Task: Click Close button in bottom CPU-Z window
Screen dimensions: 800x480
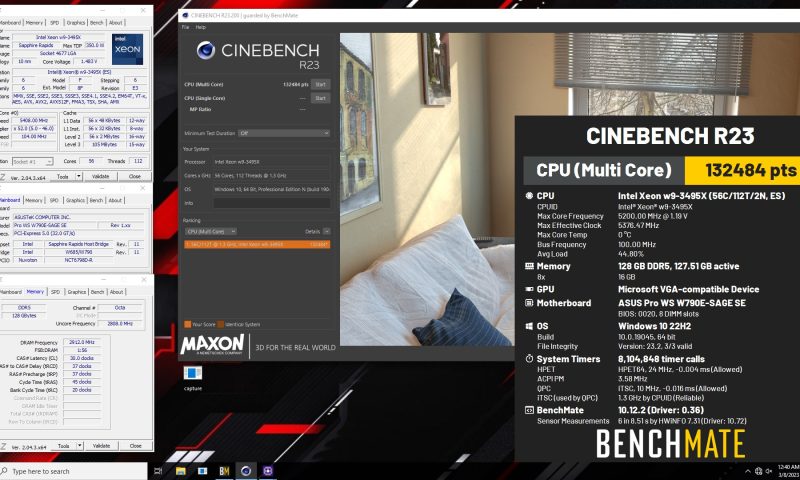Action: pyautogui.click(x=136, y=446)
